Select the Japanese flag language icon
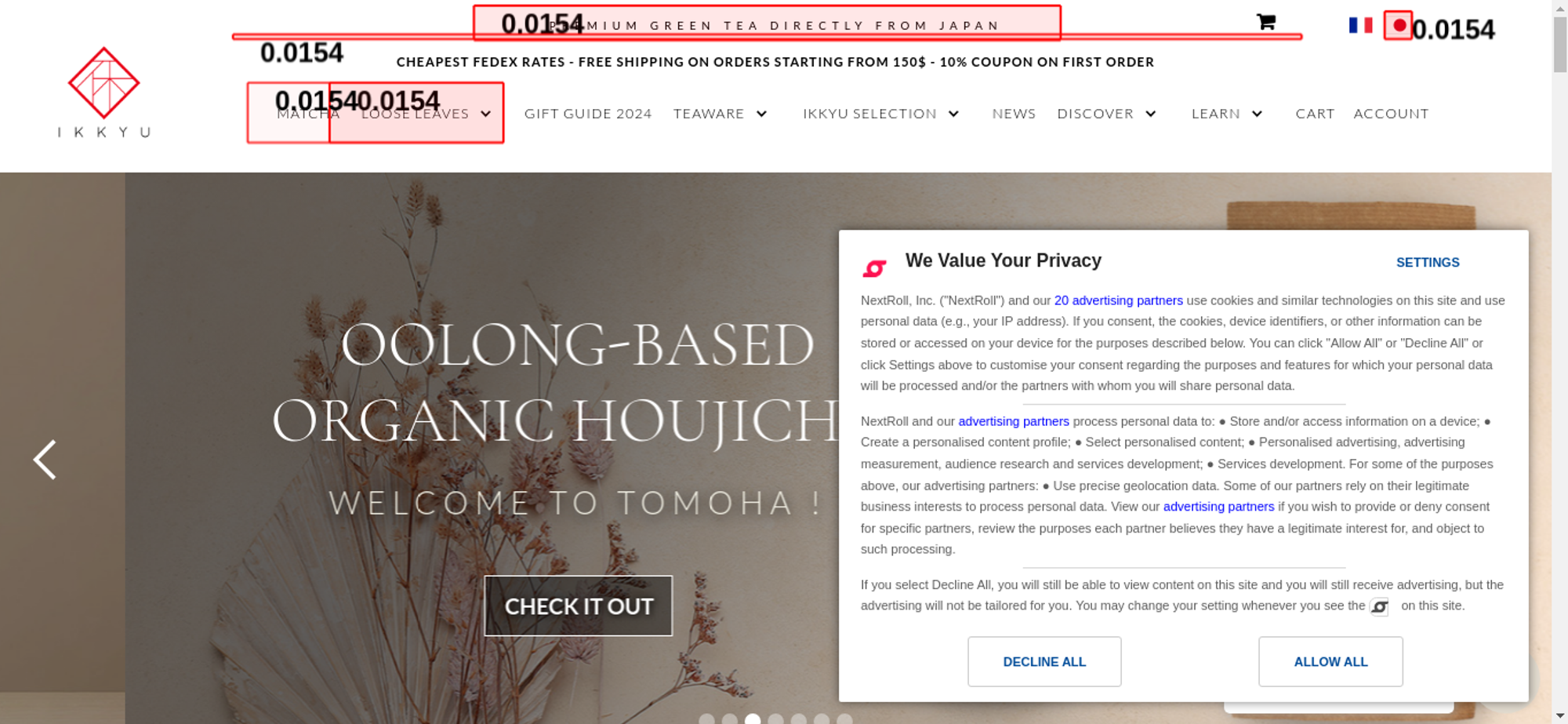The width and height of the screenshot is (1568, 724). [1398, 25]
